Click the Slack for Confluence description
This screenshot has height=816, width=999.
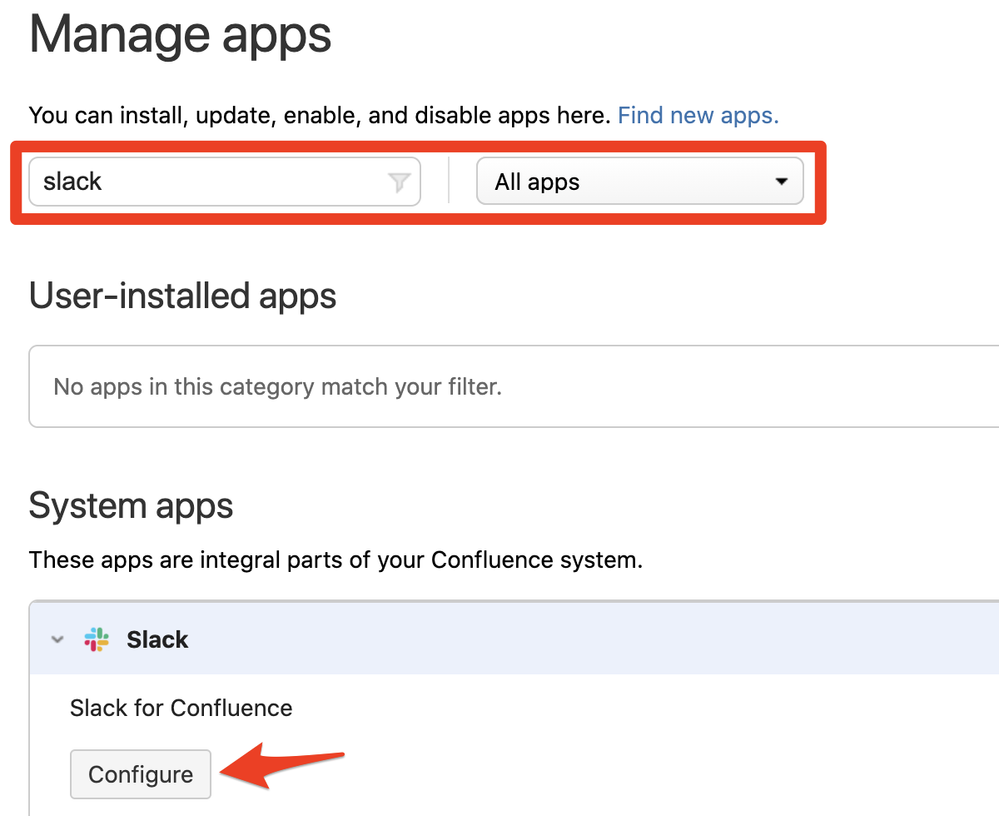coord(181,708)
